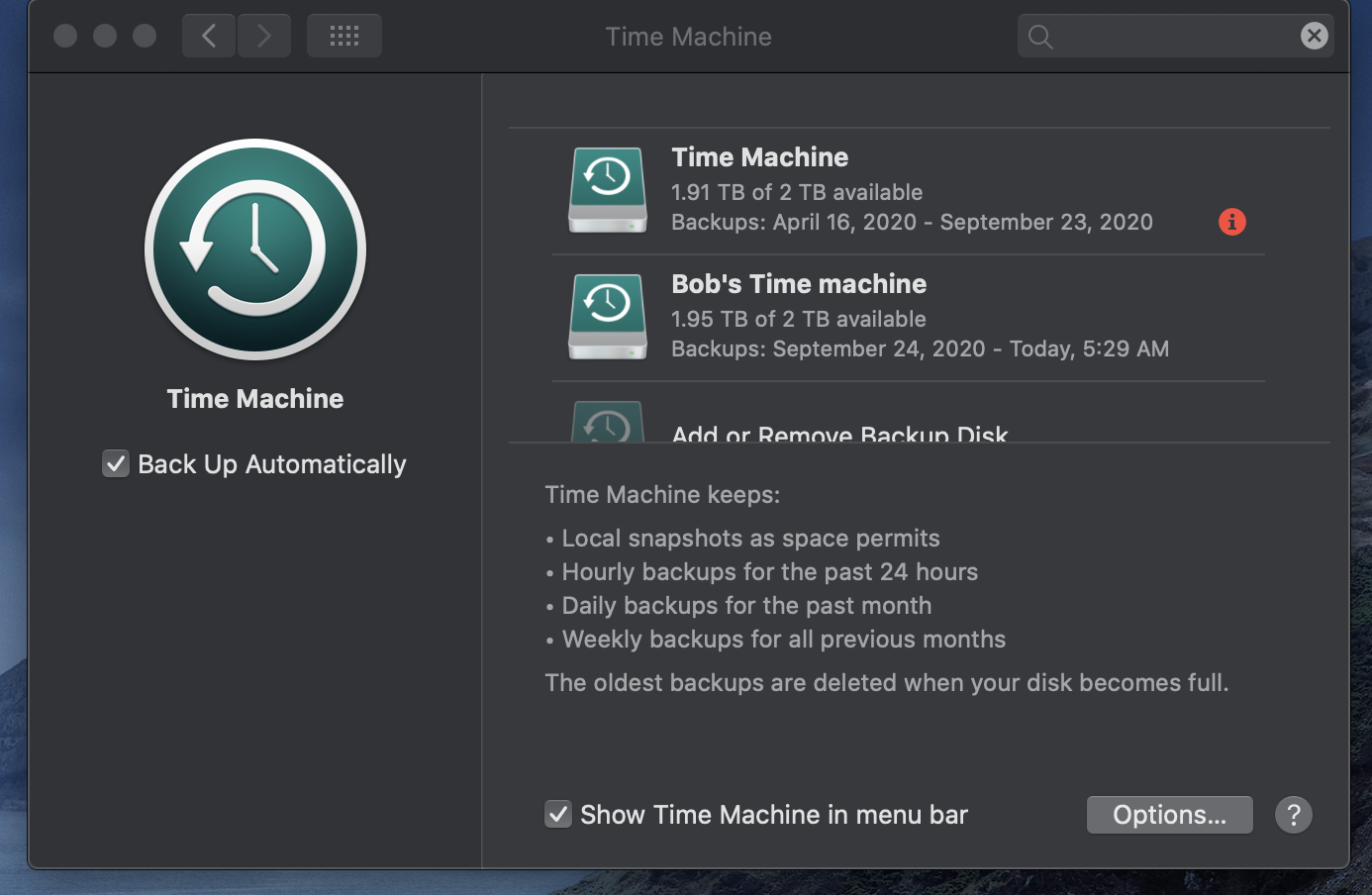
Task: Show all preferences with grid icon
Action: tap(343, 37)
